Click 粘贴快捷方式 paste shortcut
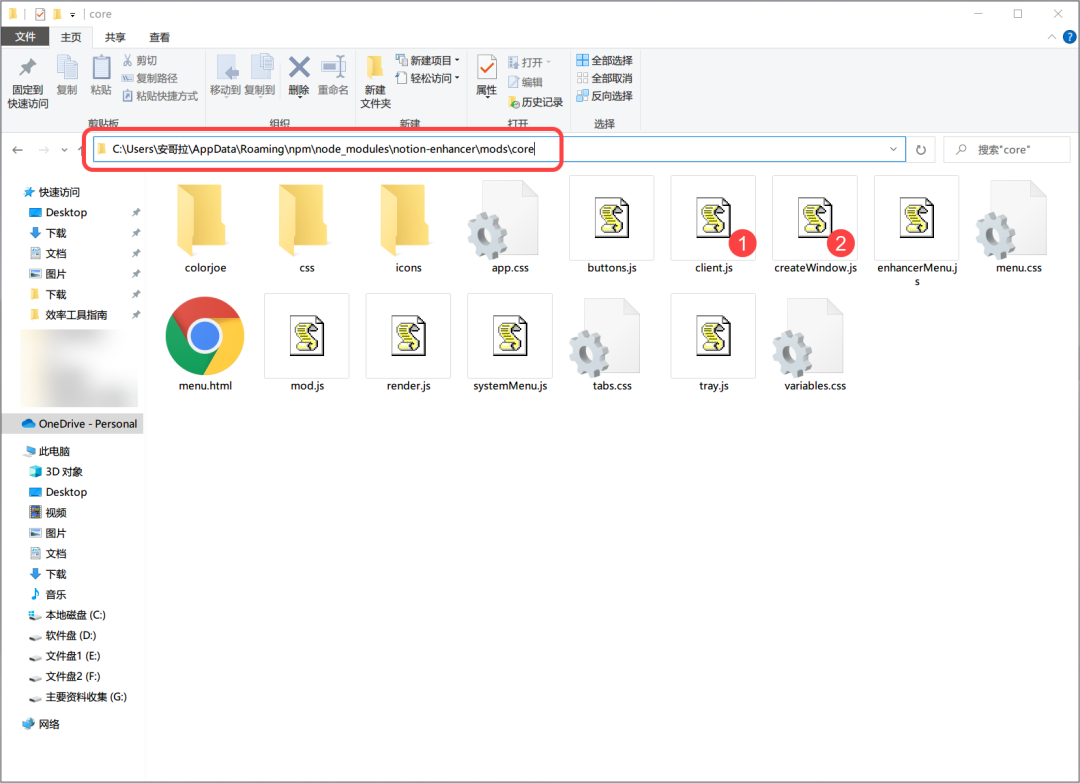The width and height of the screenshot is (1080, 783). pos(160,96)
